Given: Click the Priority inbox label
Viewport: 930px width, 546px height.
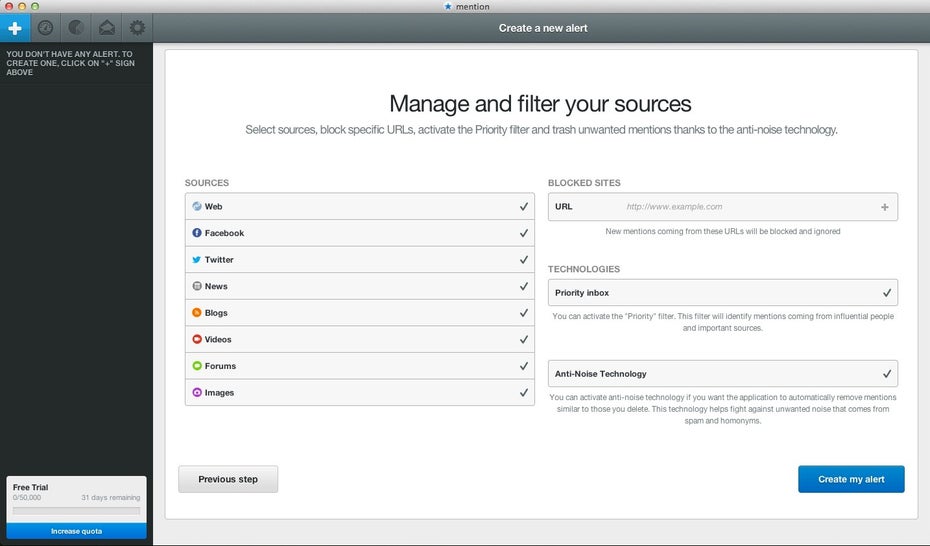Looking at the screenshot, I should click(x=582, y=292).
